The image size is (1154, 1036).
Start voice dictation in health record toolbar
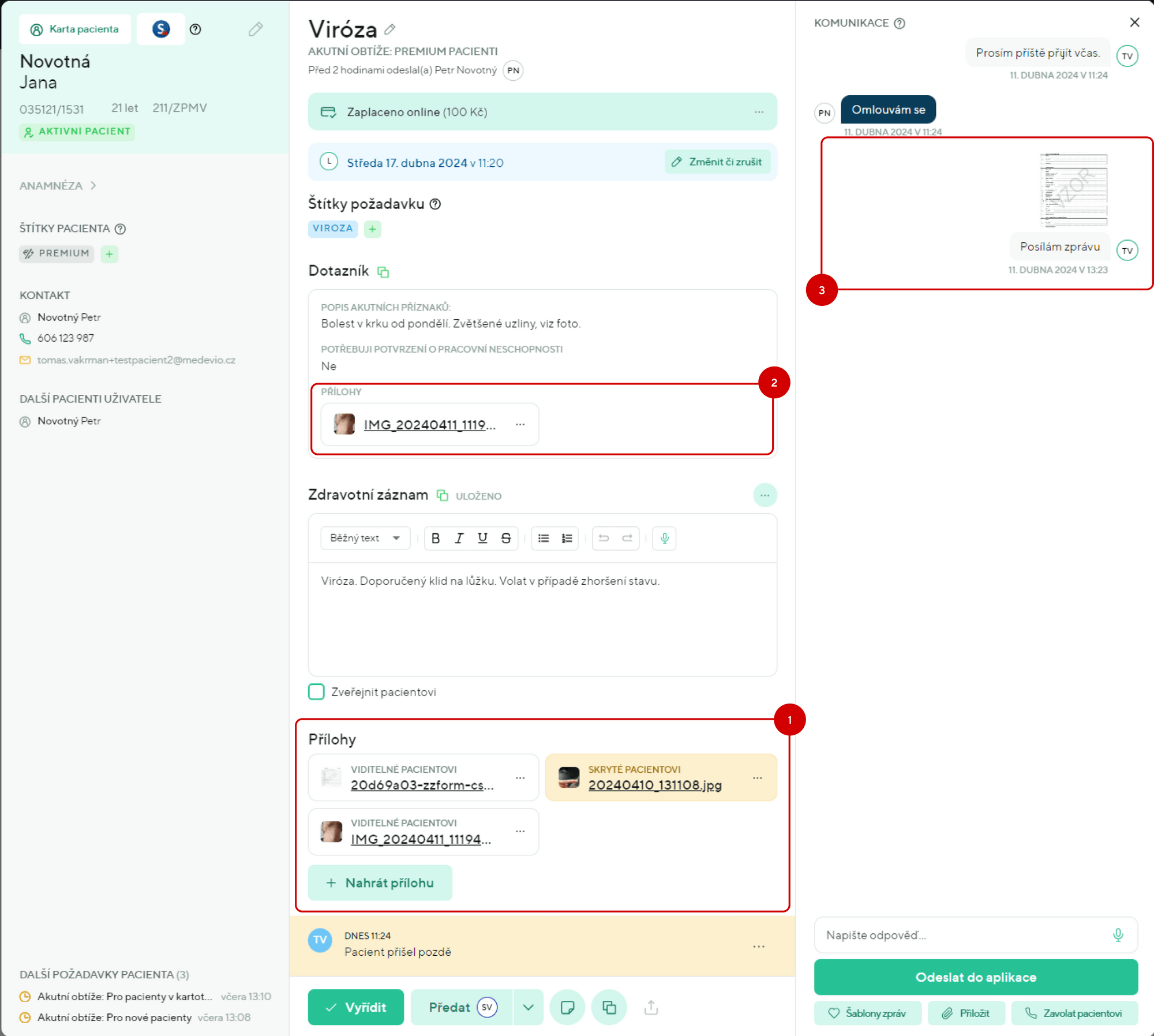[664, 538]
